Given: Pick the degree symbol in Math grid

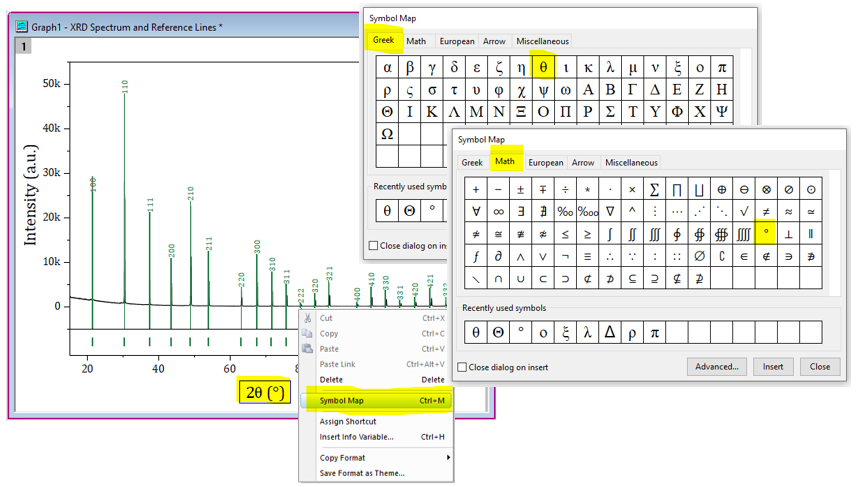Looking at the screenshot, I should [766, 234].
